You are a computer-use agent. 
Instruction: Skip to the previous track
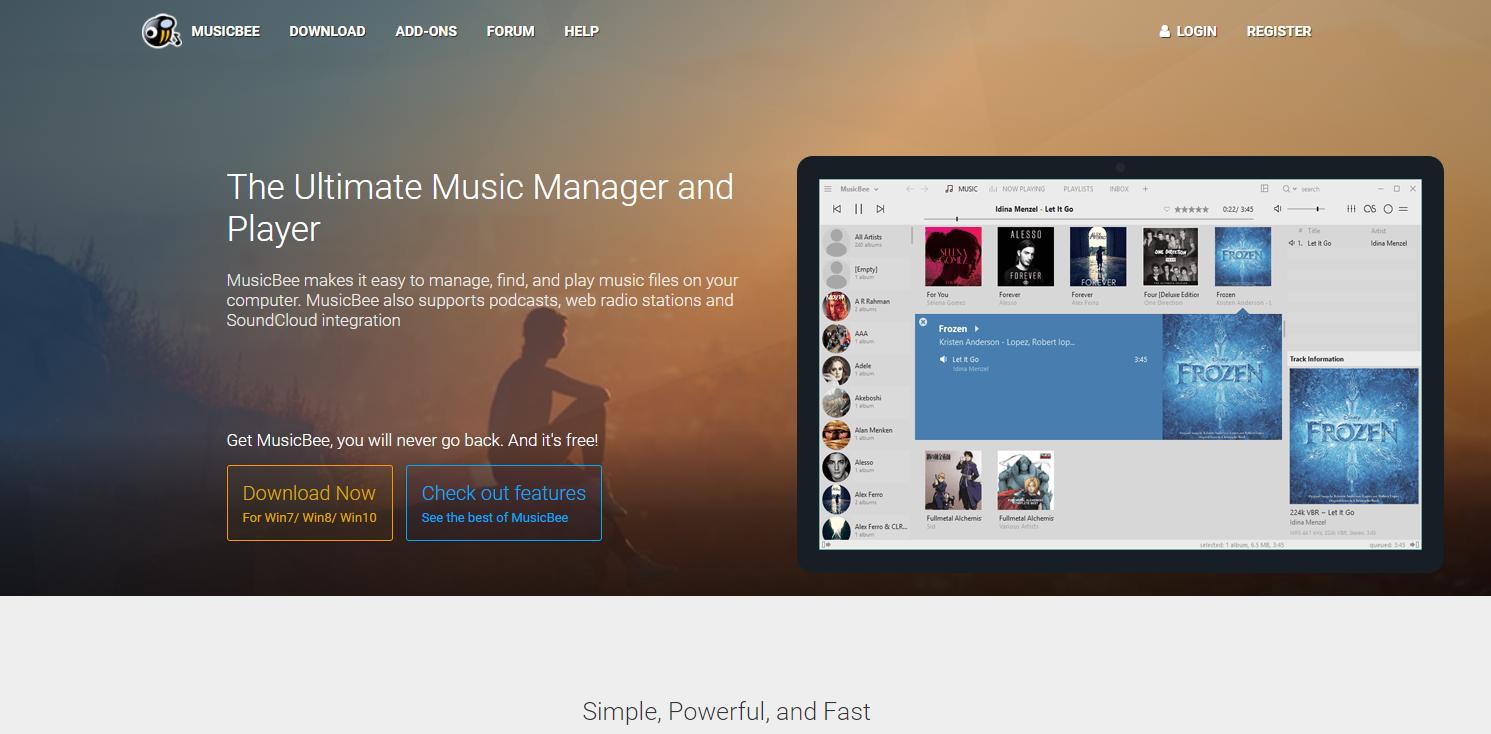click(837, 209)
